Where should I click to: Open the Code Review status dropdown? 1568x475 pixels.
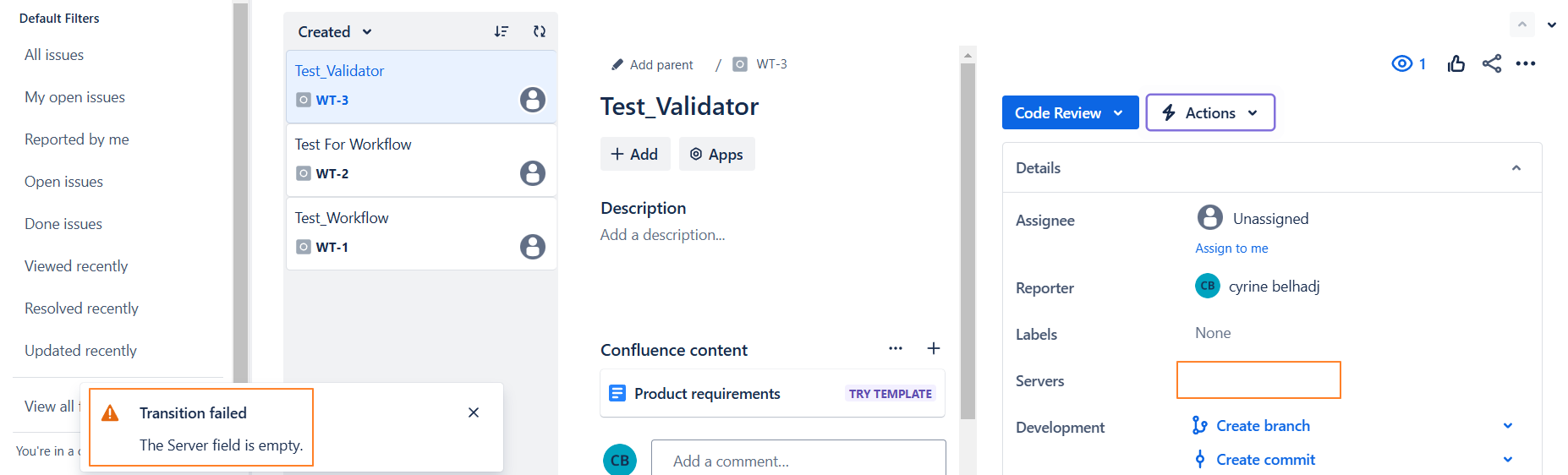coord(1069,112)
